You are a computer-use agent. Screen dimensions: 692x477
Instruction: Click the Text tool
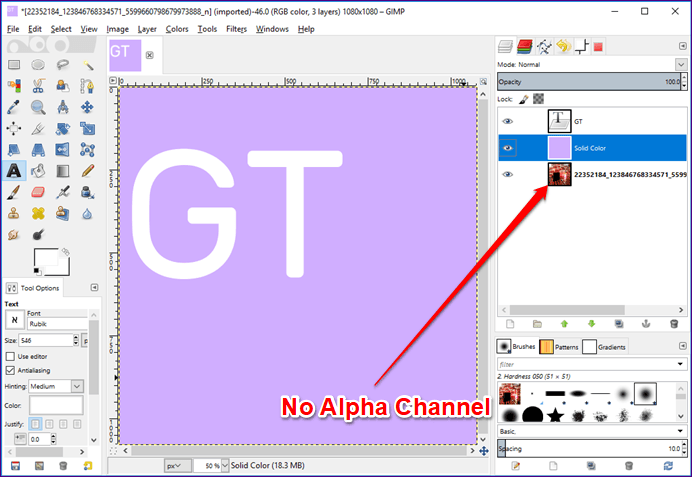[14, 171]
